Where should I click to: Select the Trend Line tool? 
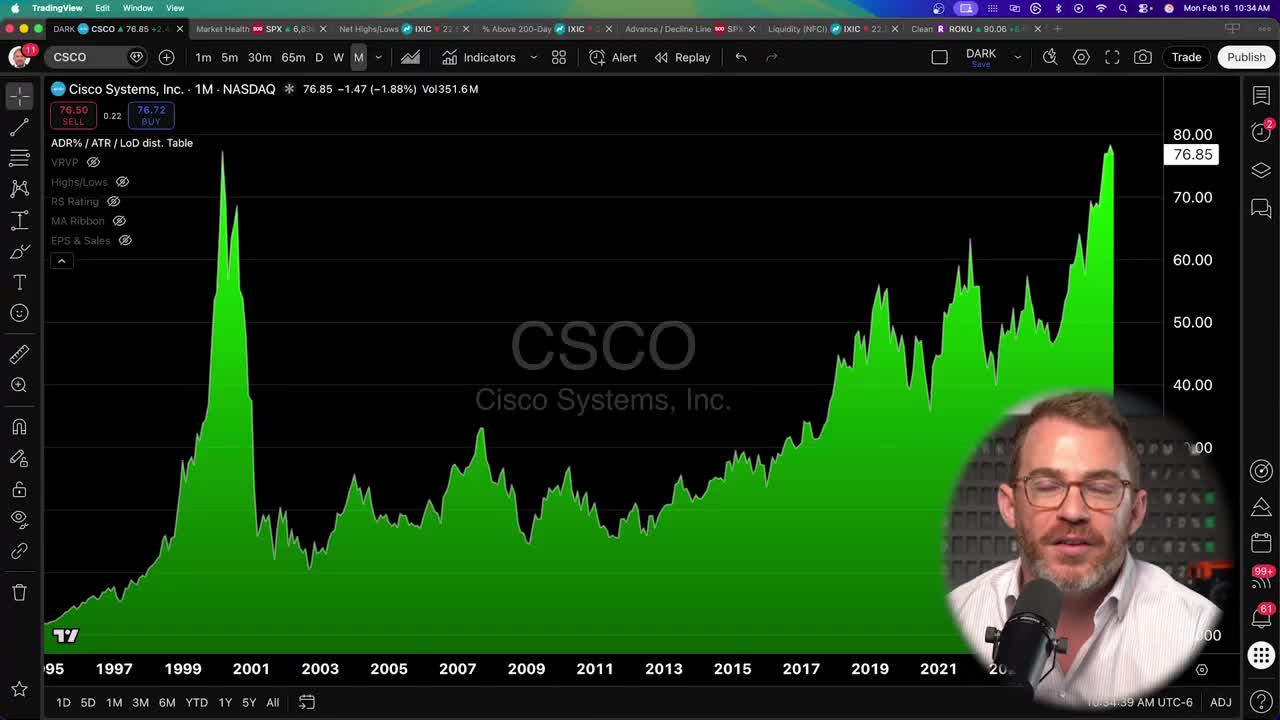(19, 127)
